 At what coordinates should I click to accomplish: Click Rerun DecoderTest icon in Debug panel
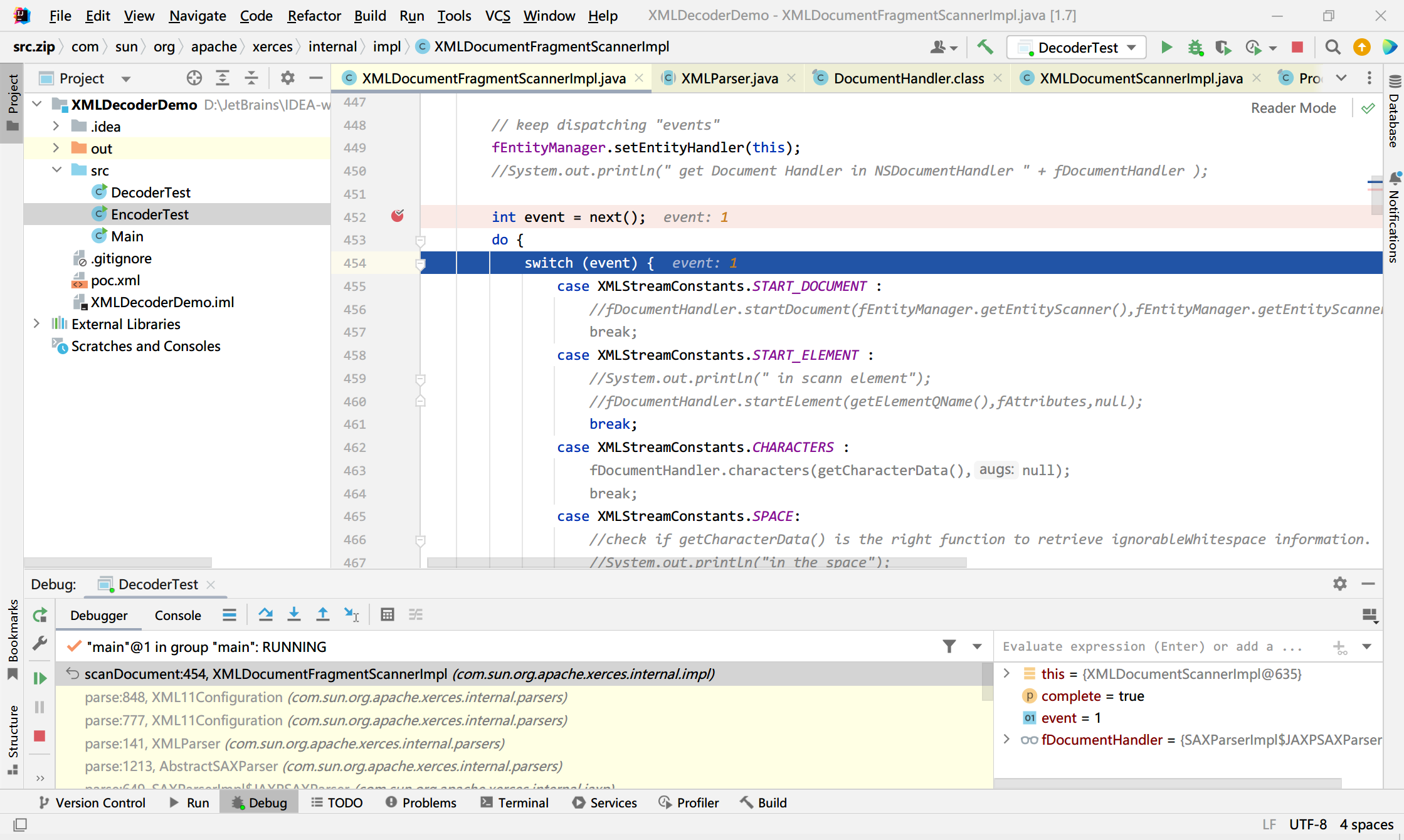(40, 616)
